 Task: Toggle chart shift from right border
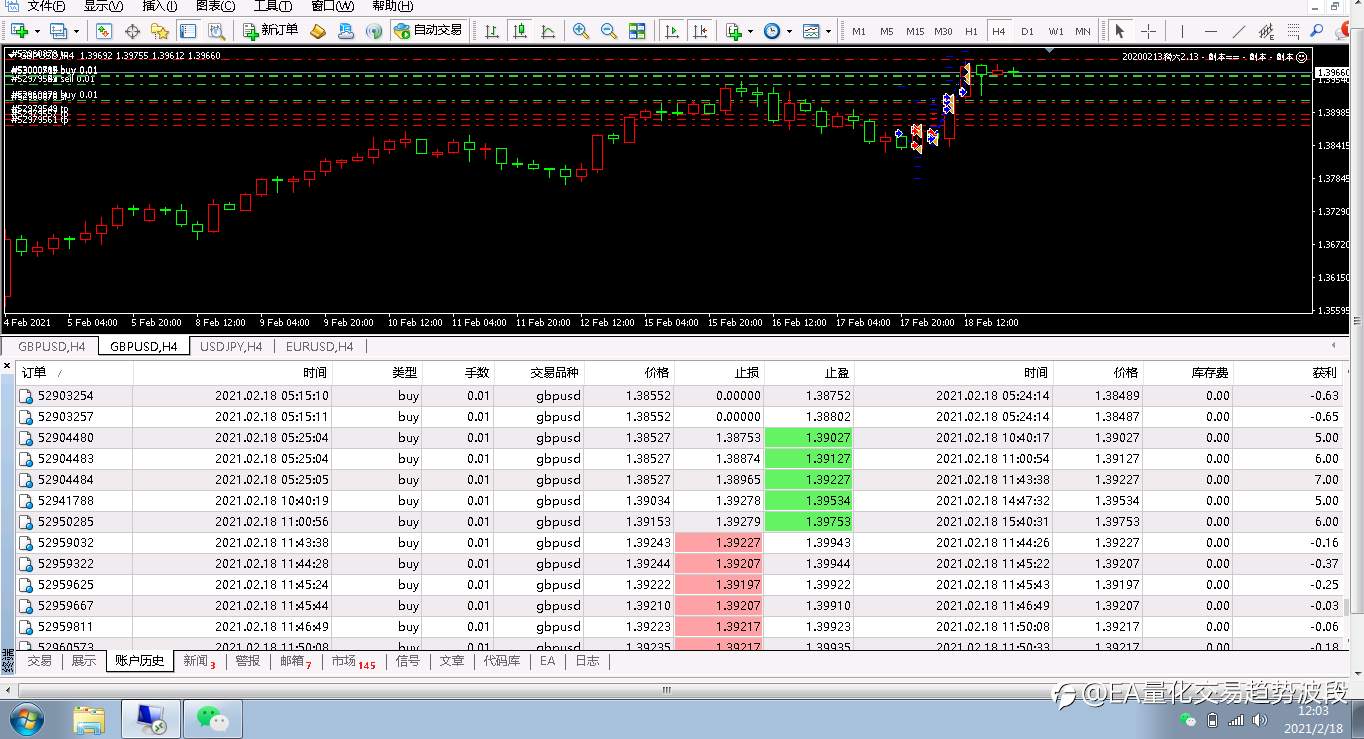pyautogui.click(x=700, y=31)
